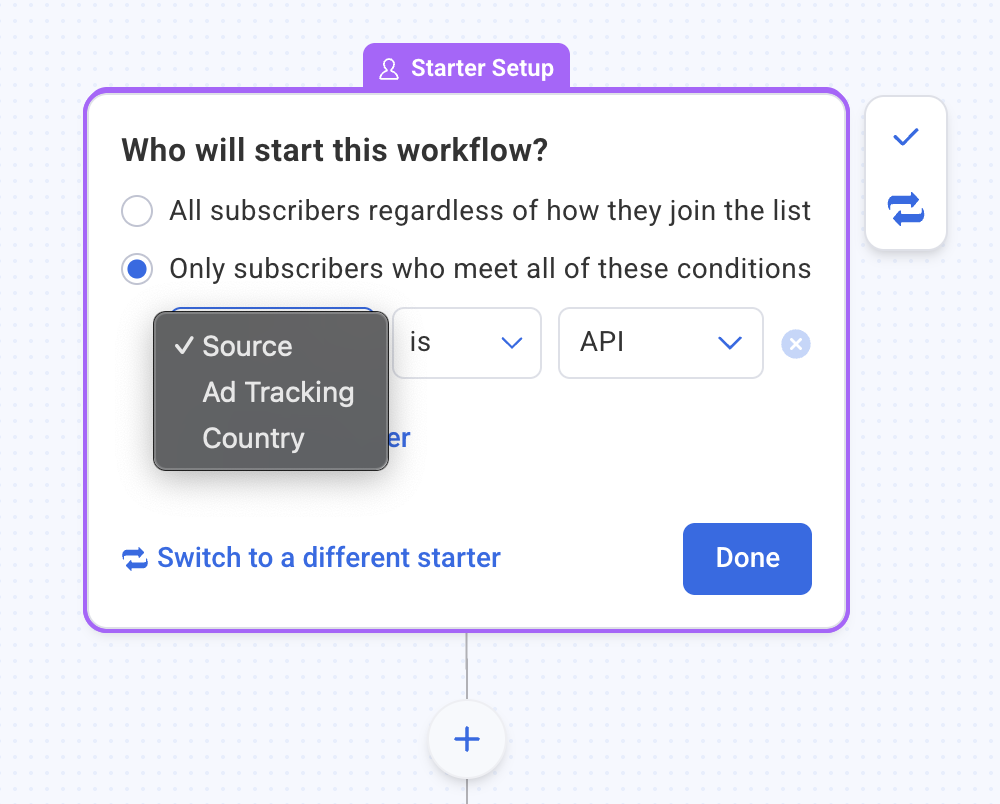The height and width of the screenshot is (804, 1000).
Task: Remove the filter condition with the x icon
Action: [796, 344]
